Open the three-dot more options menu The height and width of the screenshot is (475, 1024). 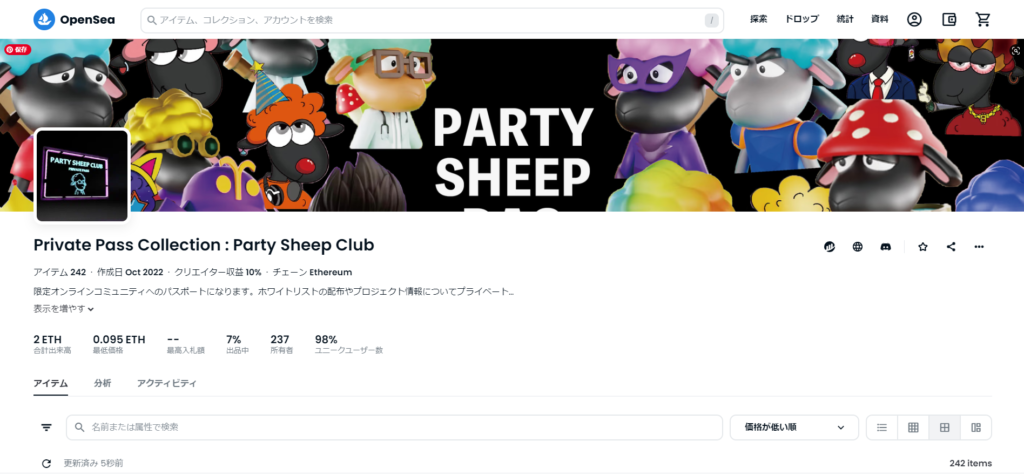tap(979, 247)
